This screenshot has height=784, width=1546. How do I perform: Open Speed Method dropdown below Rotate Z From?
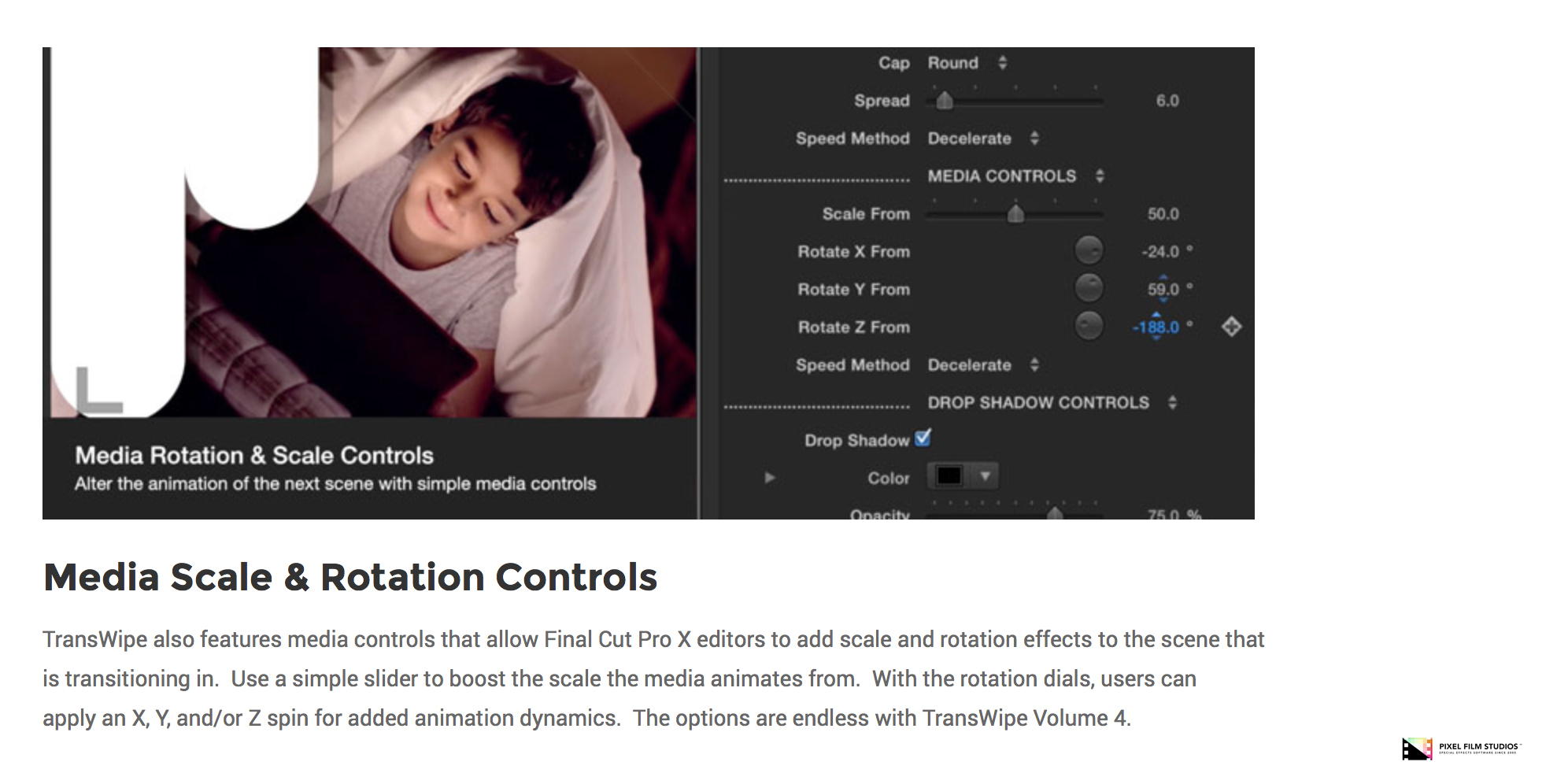984,365
